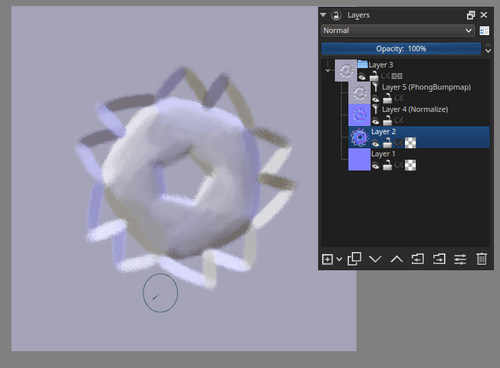Screen dimensions: 500x368
Task: Hide Layer 2
Action: (376, 143)
